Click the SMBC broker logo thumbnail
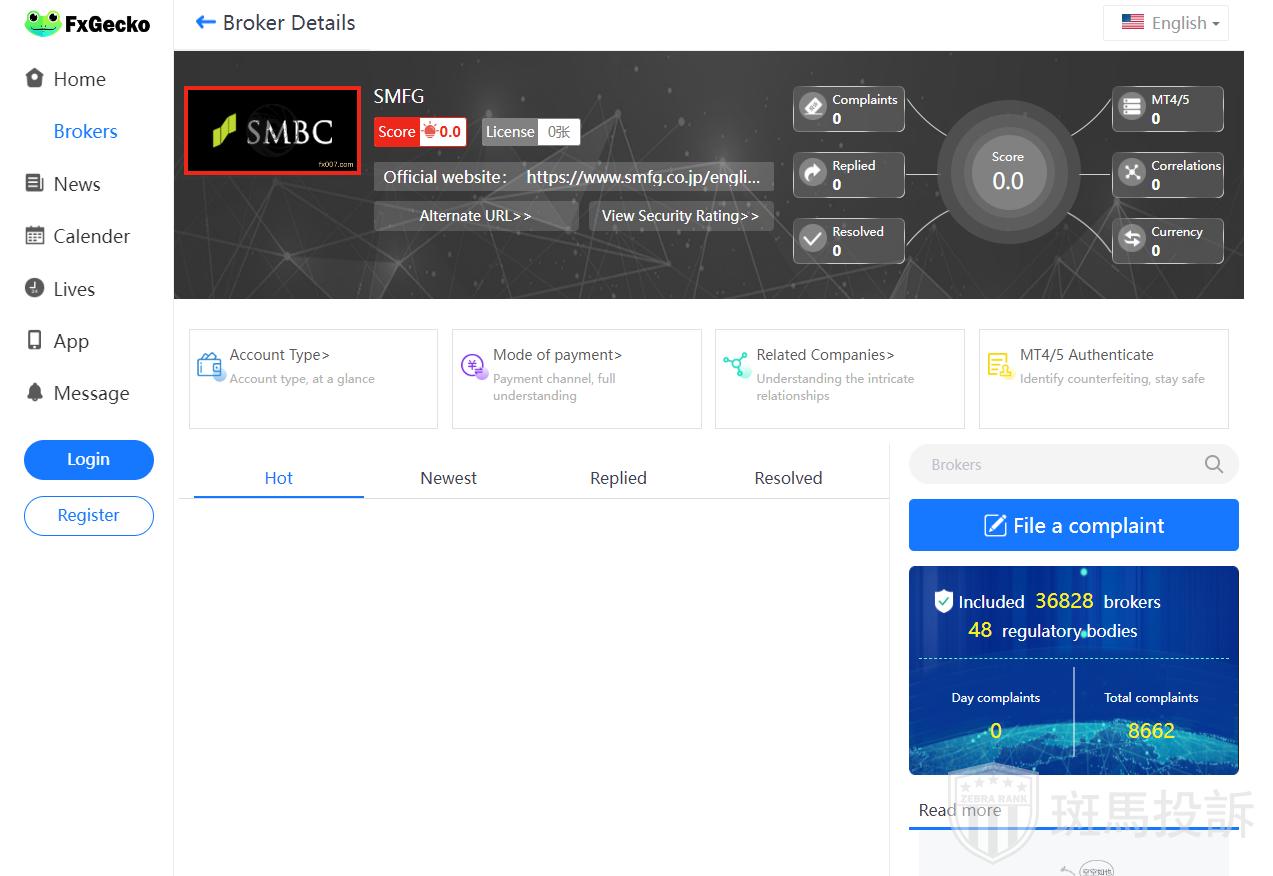The image size is (1273, 876). tap(272, 130)
